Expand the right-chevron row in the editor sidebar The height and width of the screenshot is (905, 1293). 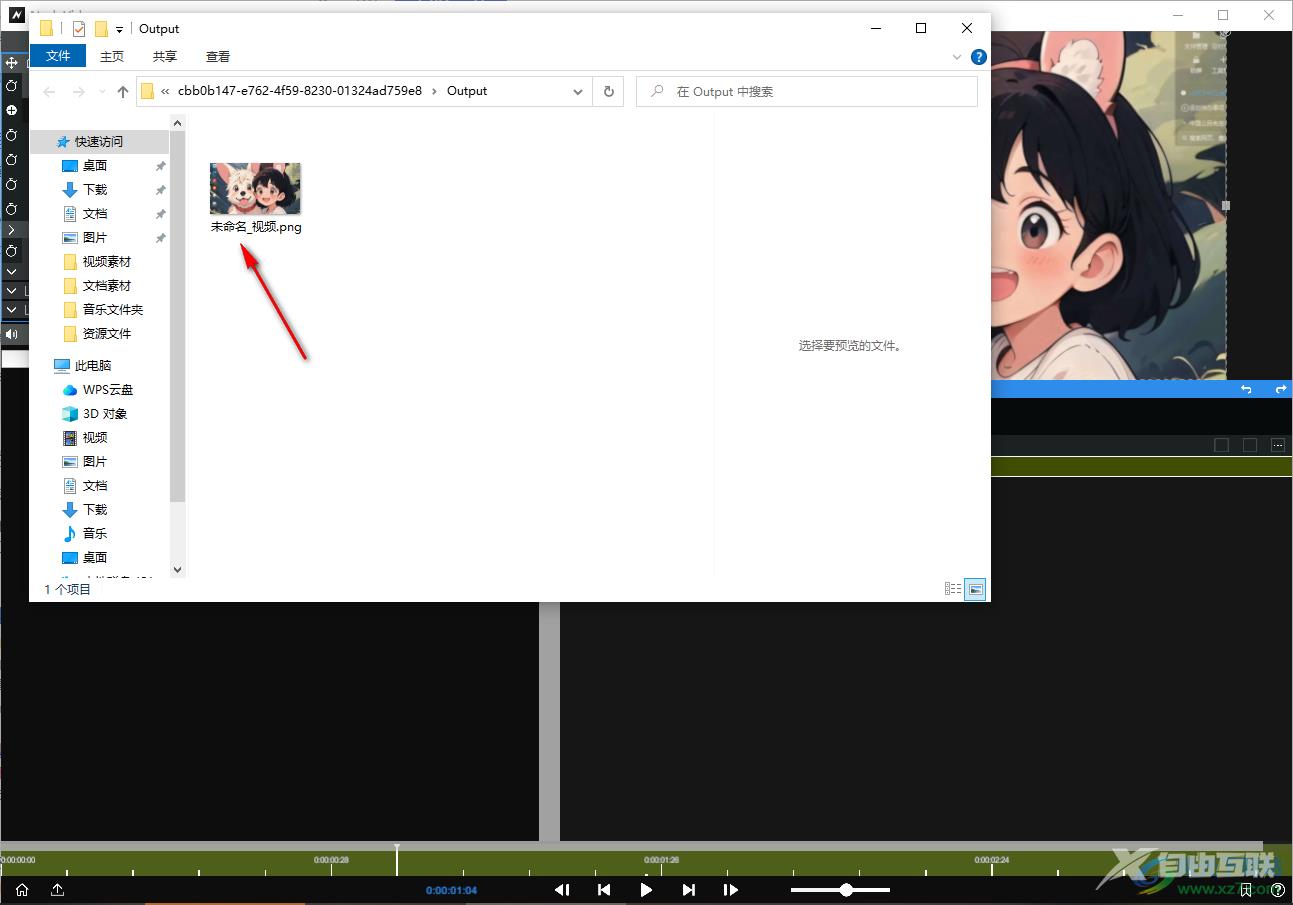12,230
